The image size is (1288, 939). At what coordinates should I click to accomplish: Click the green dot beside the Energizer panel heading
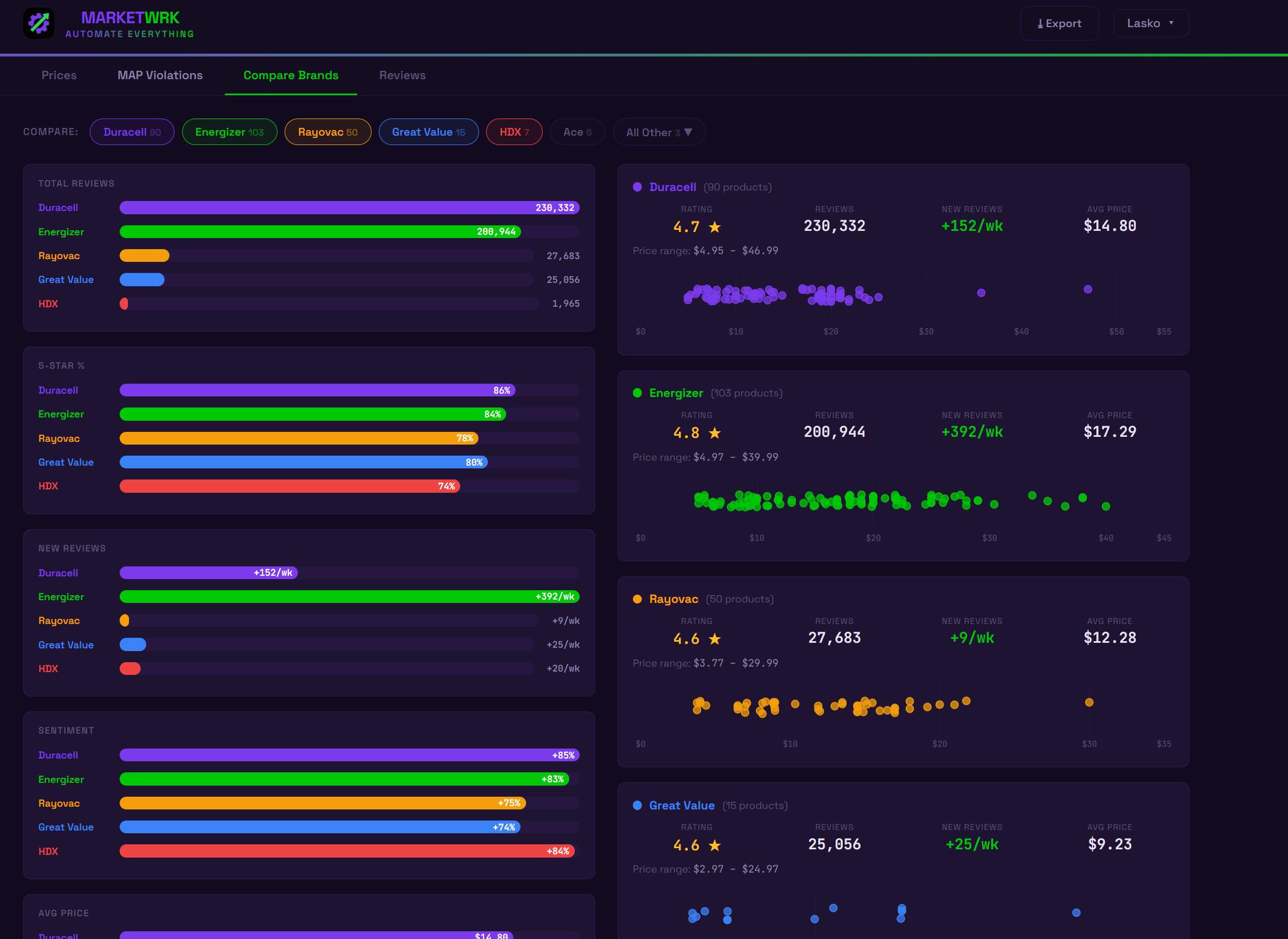tap(638, 392)
